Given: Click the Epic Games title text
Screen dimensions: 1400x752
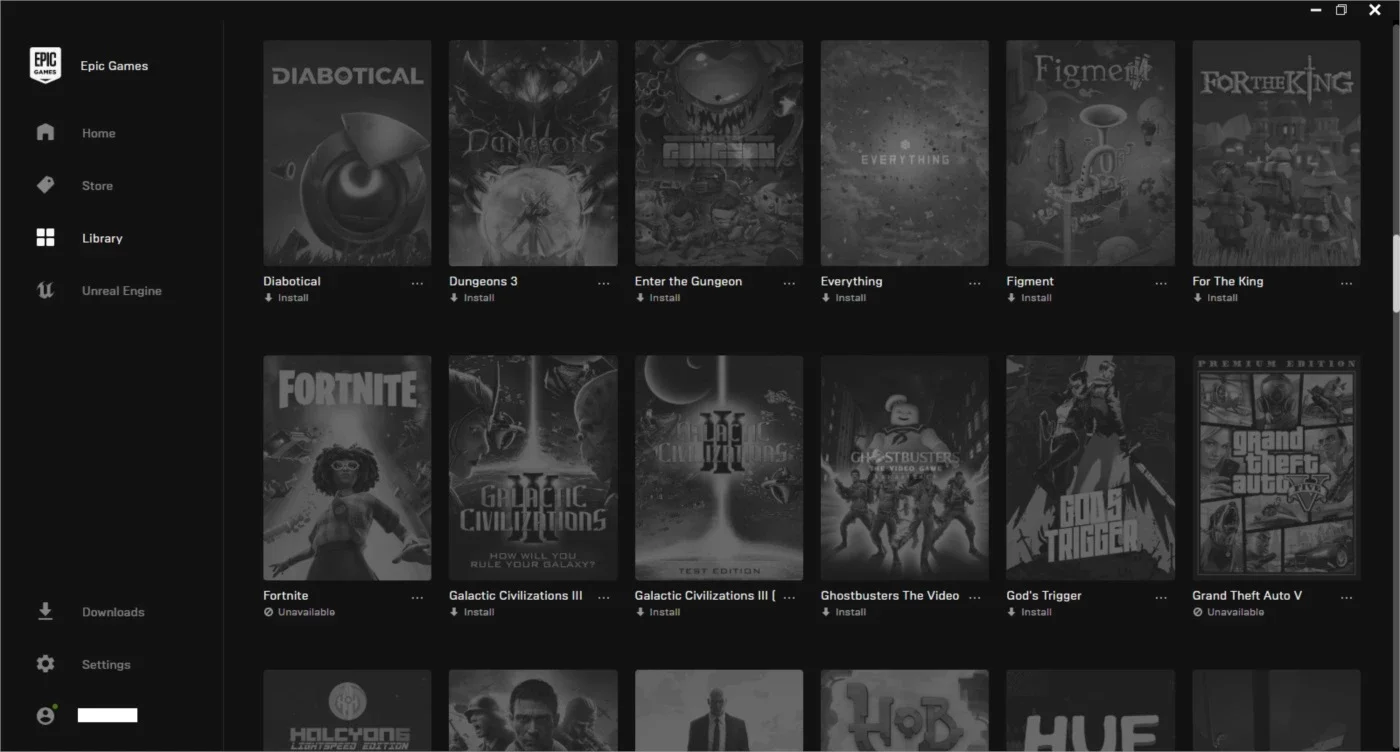Looking at the screenshot, I should (114, 66).
